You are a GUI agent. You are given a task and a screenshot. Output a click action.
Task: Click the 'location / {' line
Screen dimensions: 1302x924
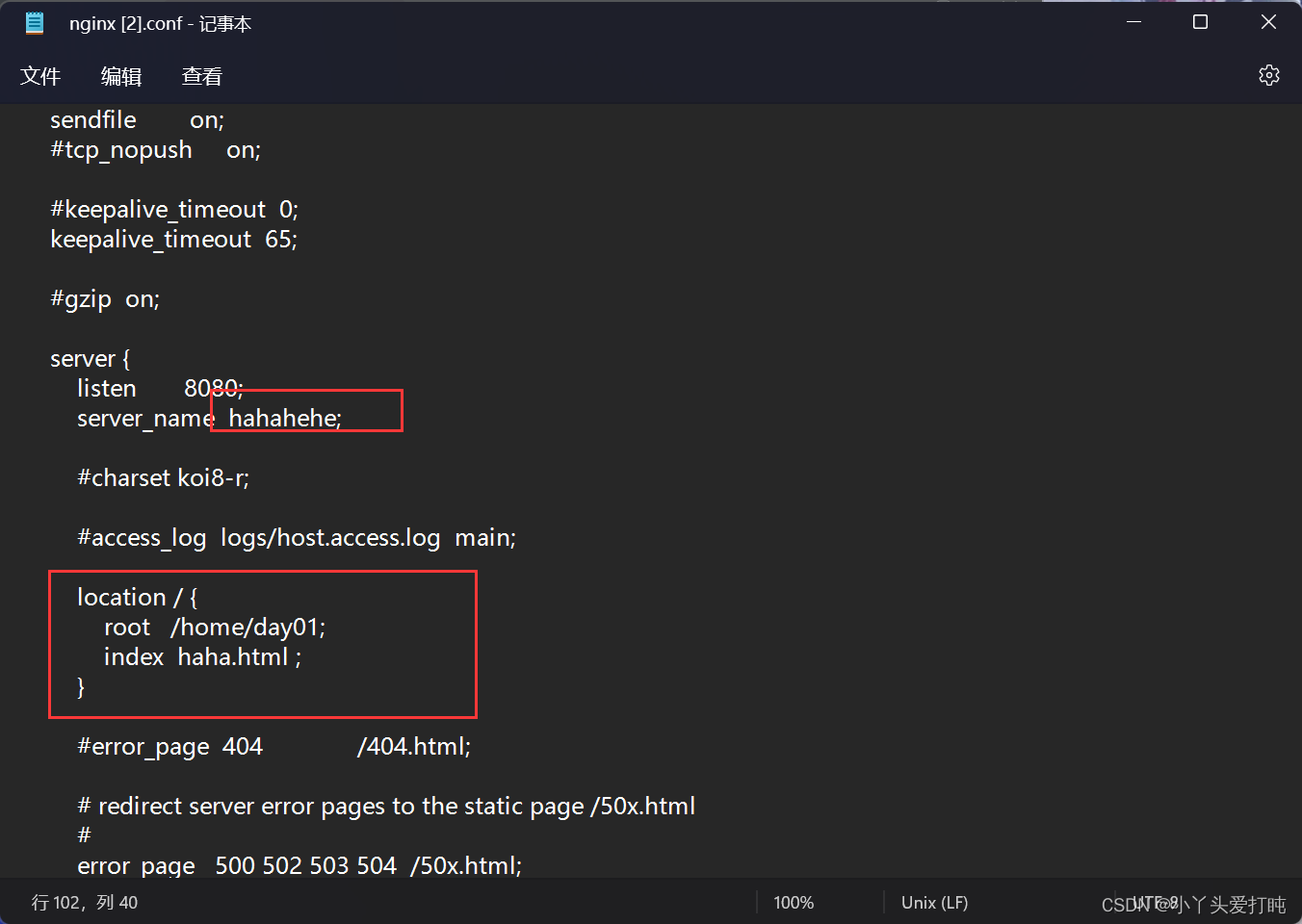(x=138, y=598)
